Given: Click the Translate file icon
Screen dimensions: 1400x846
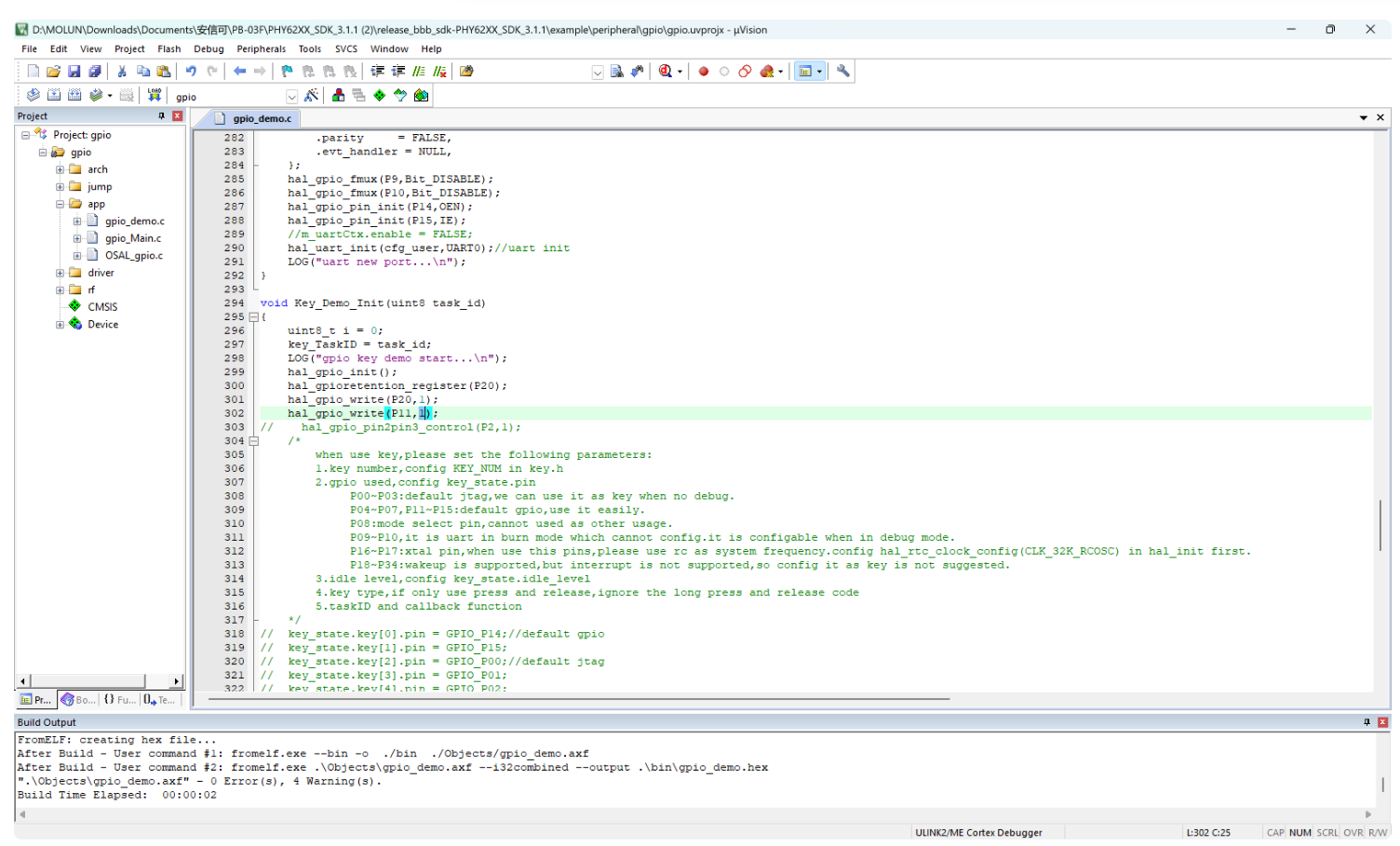Looking at the screenshot, I should point(34,95).
